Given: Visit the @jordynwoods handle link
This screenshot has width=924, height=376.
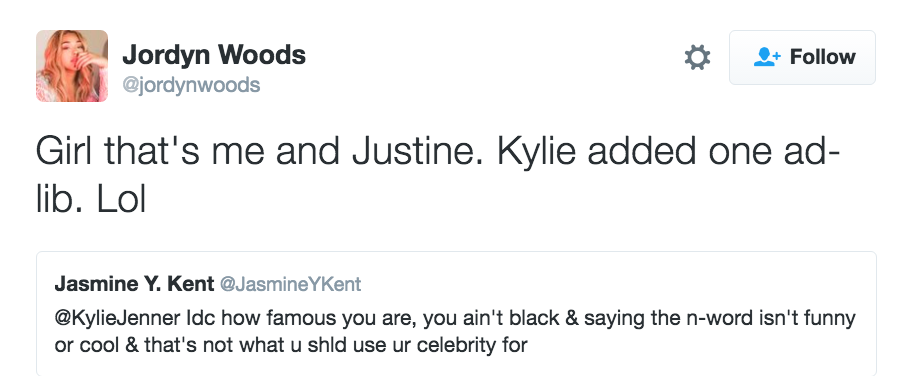Looking at the screenshot, I should (x=191, y=85).
